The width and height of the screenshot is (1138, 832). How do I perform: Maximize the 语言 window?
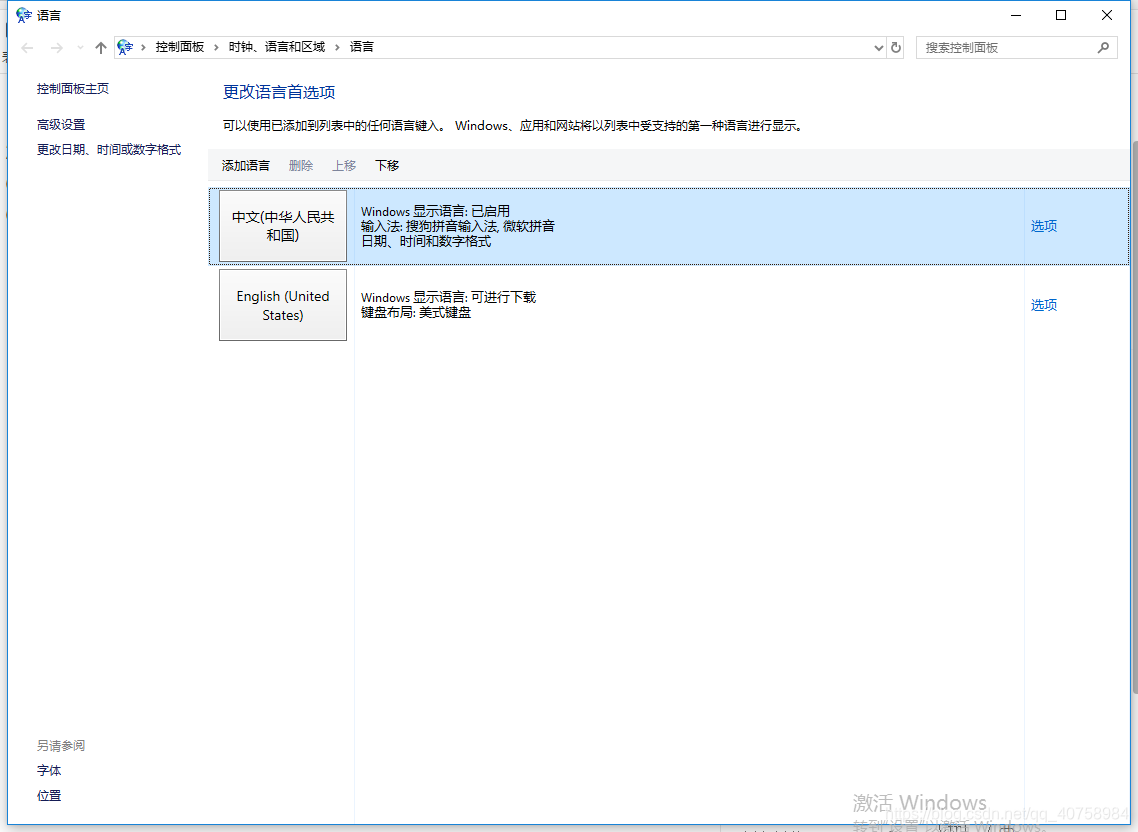[1061, 15]
